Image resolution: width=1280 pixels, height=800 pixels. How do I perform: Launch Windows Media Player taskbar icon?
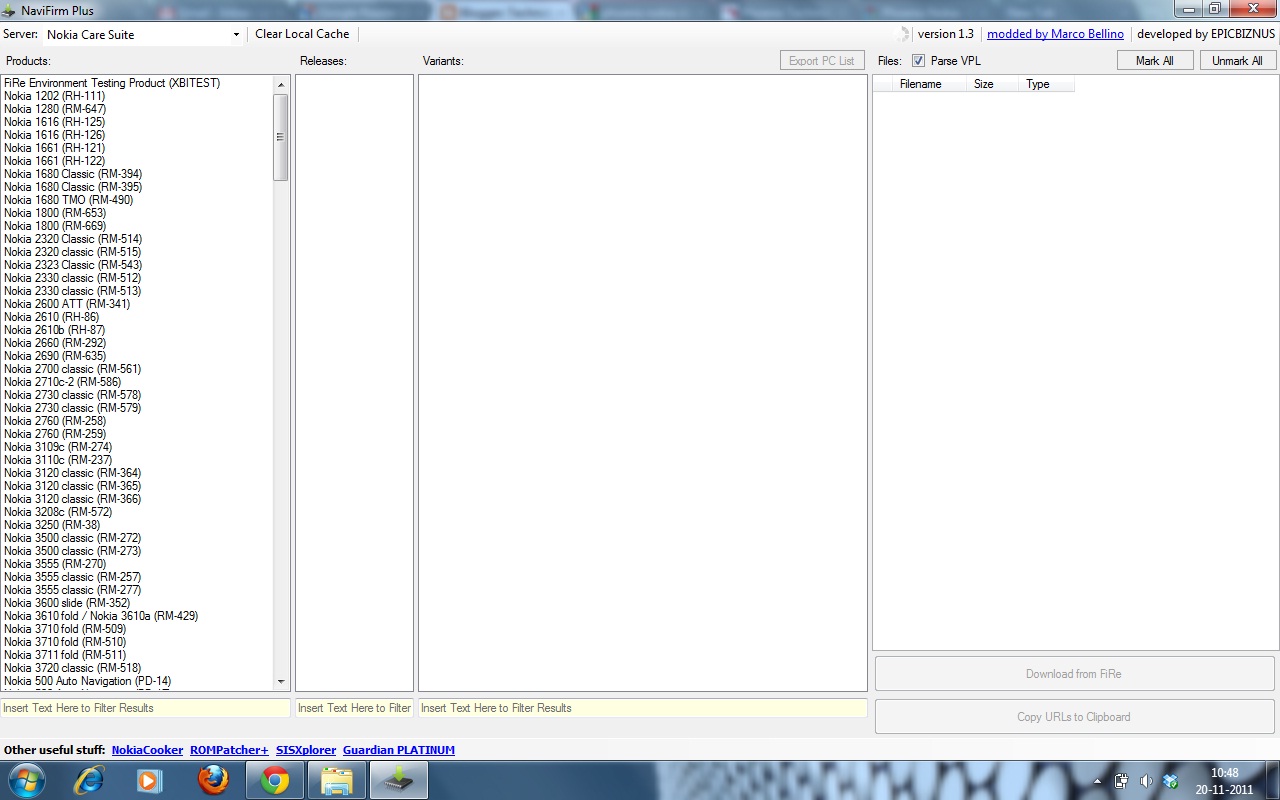(150, 780)
